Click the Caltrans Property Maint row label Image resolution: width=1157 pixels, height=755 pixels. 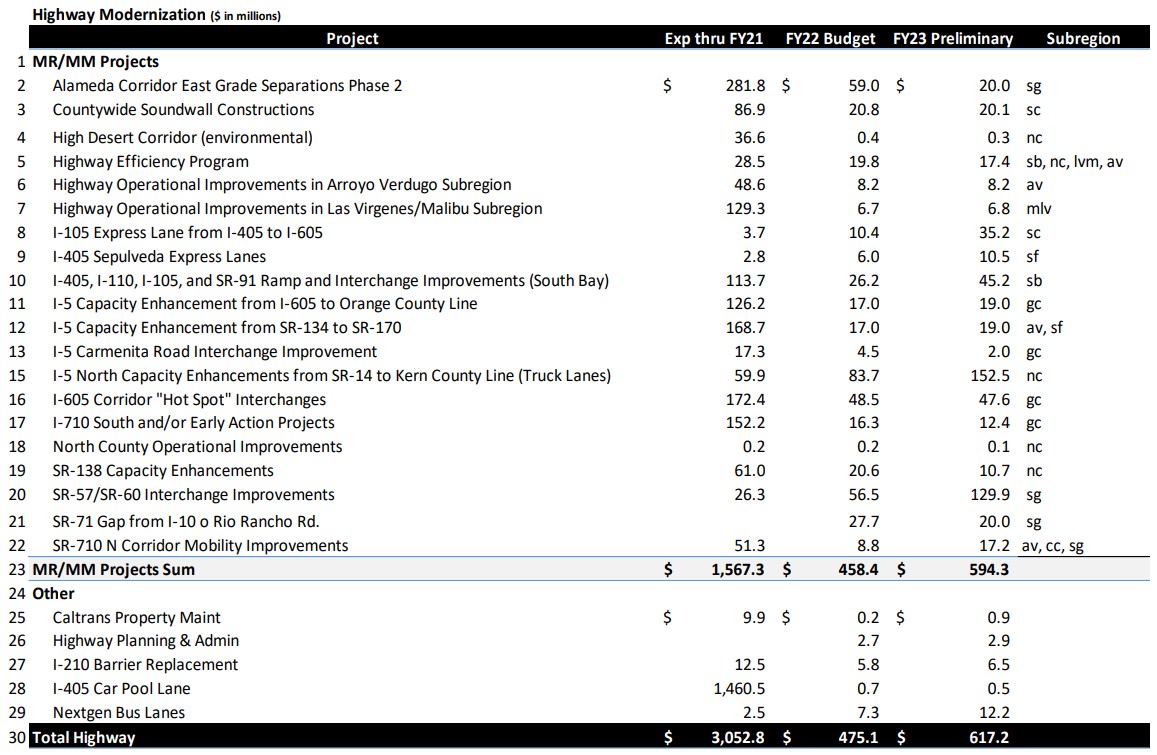(137, 618)
